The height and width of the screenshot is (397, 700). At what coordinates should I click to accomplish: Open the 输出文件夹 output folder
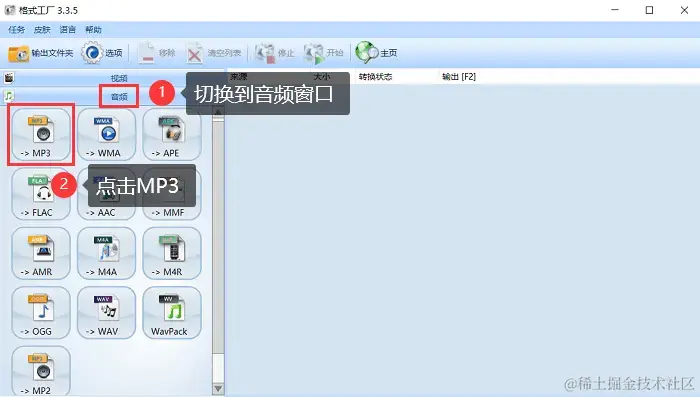(x=41, y=53)
